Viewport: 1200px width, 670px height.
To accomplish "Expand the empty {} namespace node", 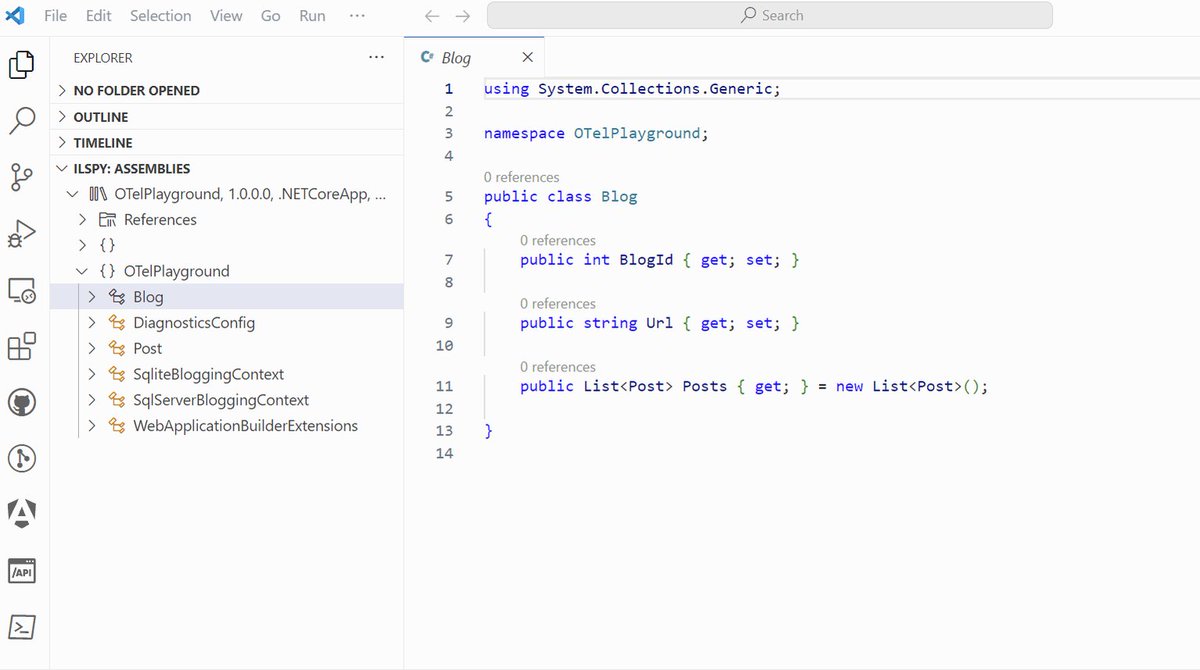I will tap(82, 245).
